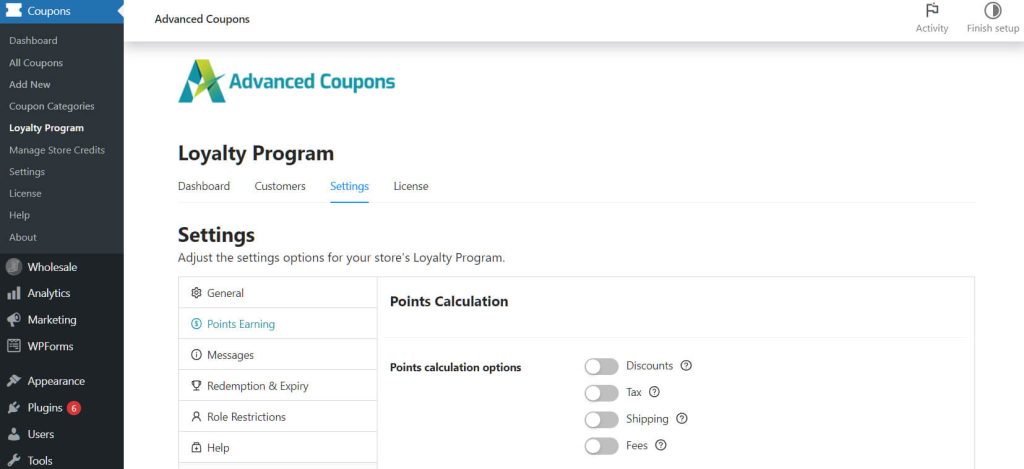Open Coupon Categories in sidebar
This screenshot has height=469, width=1024.
52,106
